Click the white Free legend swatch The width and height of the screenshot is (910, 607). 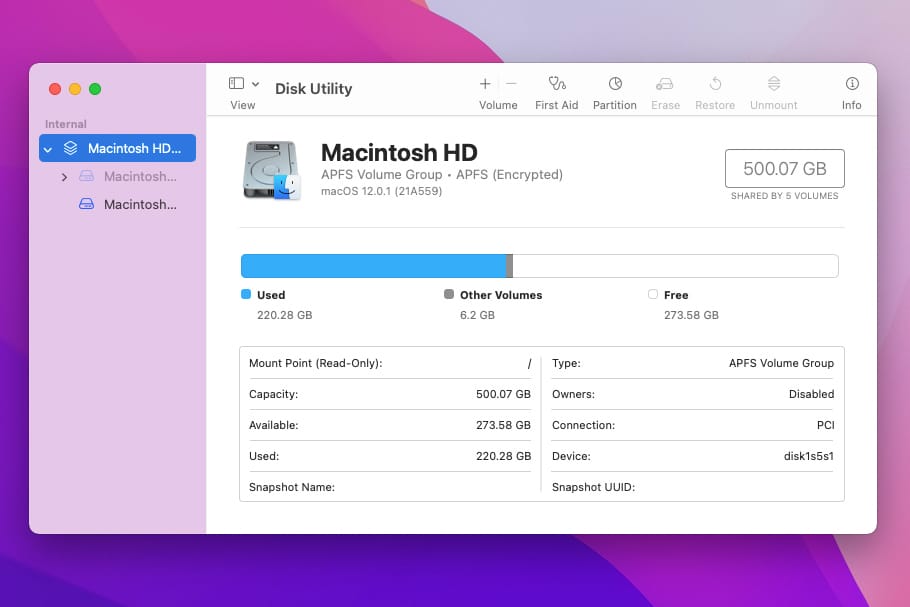point(653,294)
